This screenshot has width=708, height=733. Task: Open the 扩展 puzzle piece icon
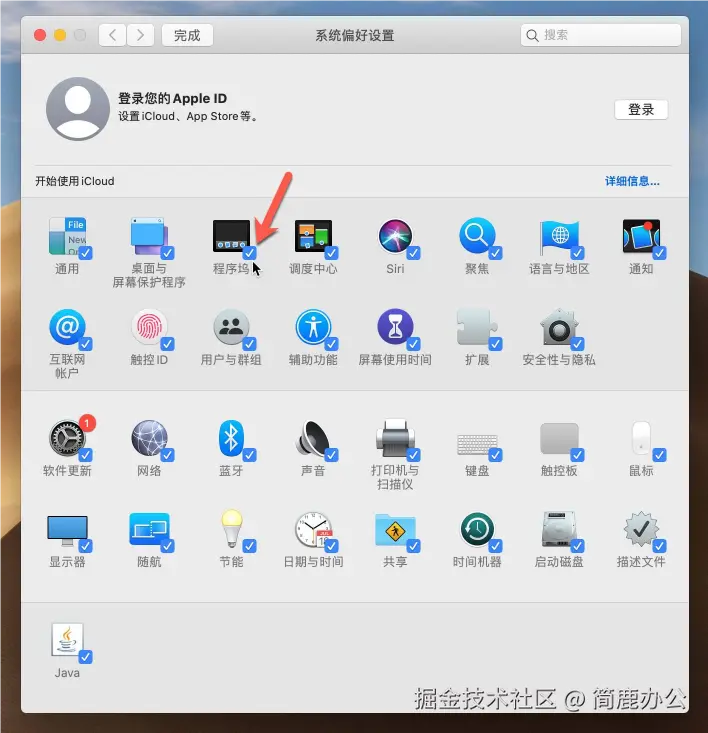pyautogui.click(x=477, y=327)
